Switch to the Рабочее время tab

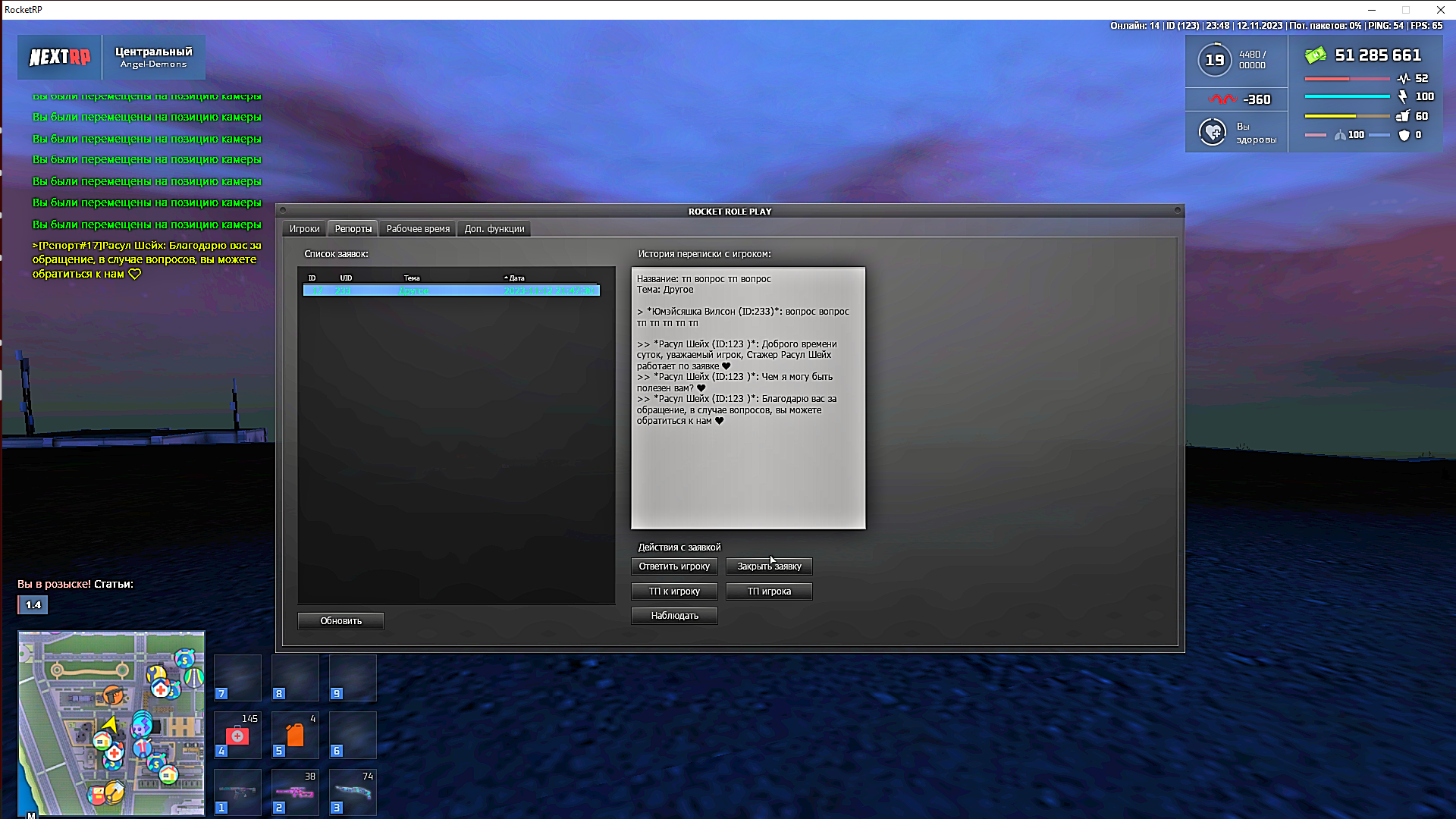pos(418,229)
